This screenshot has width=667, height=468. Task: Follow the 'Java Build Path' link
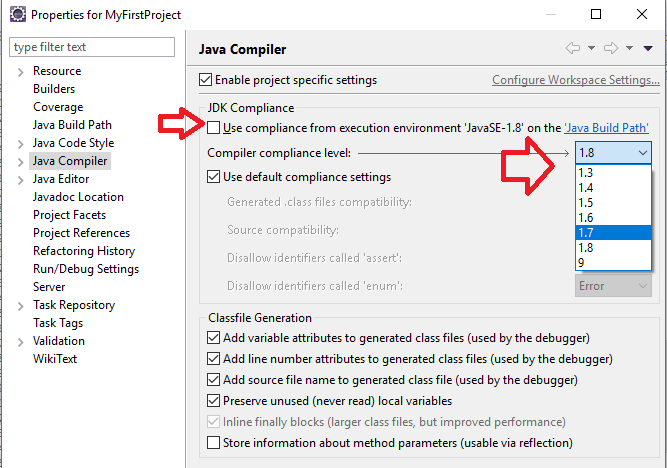point(606,128)
